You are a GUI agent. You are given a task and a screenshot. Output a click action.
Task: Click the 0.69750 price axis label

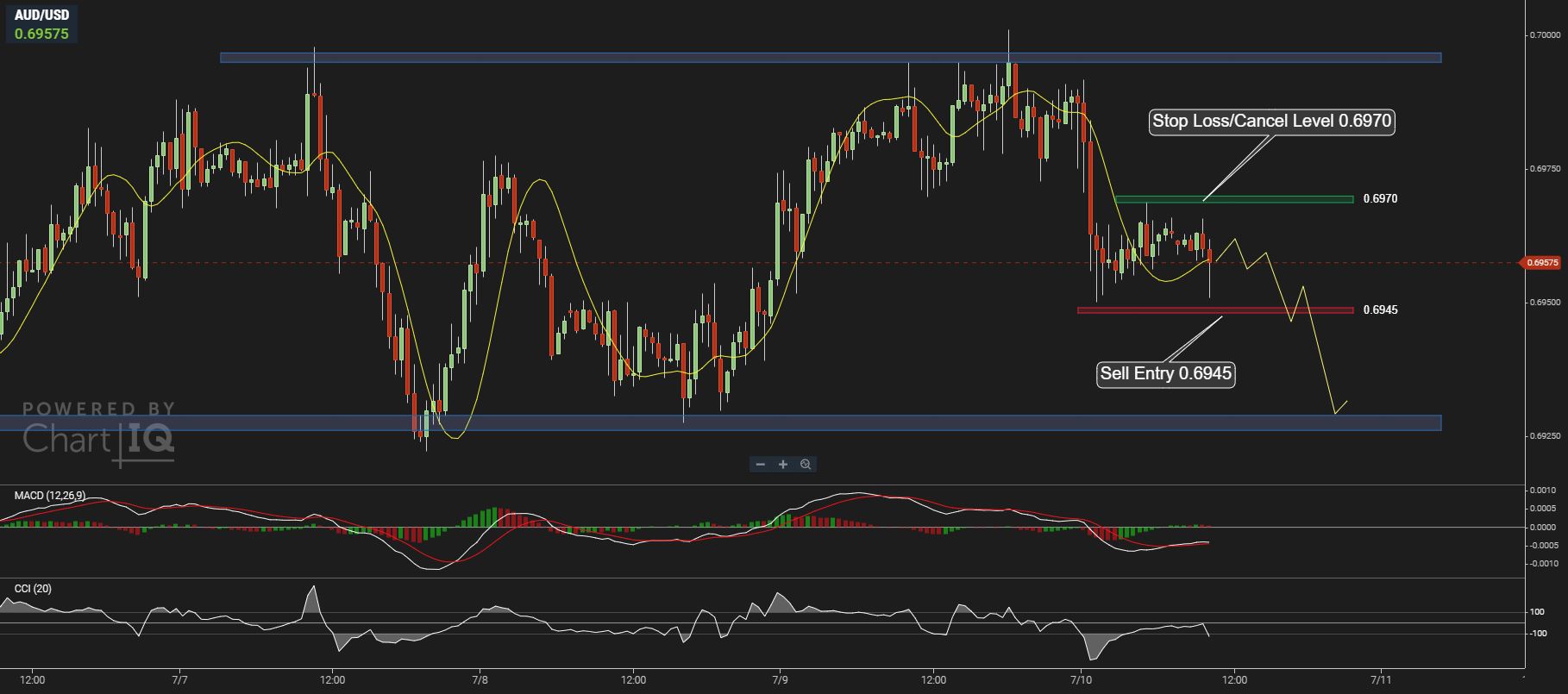click(x=1545, y=170)
